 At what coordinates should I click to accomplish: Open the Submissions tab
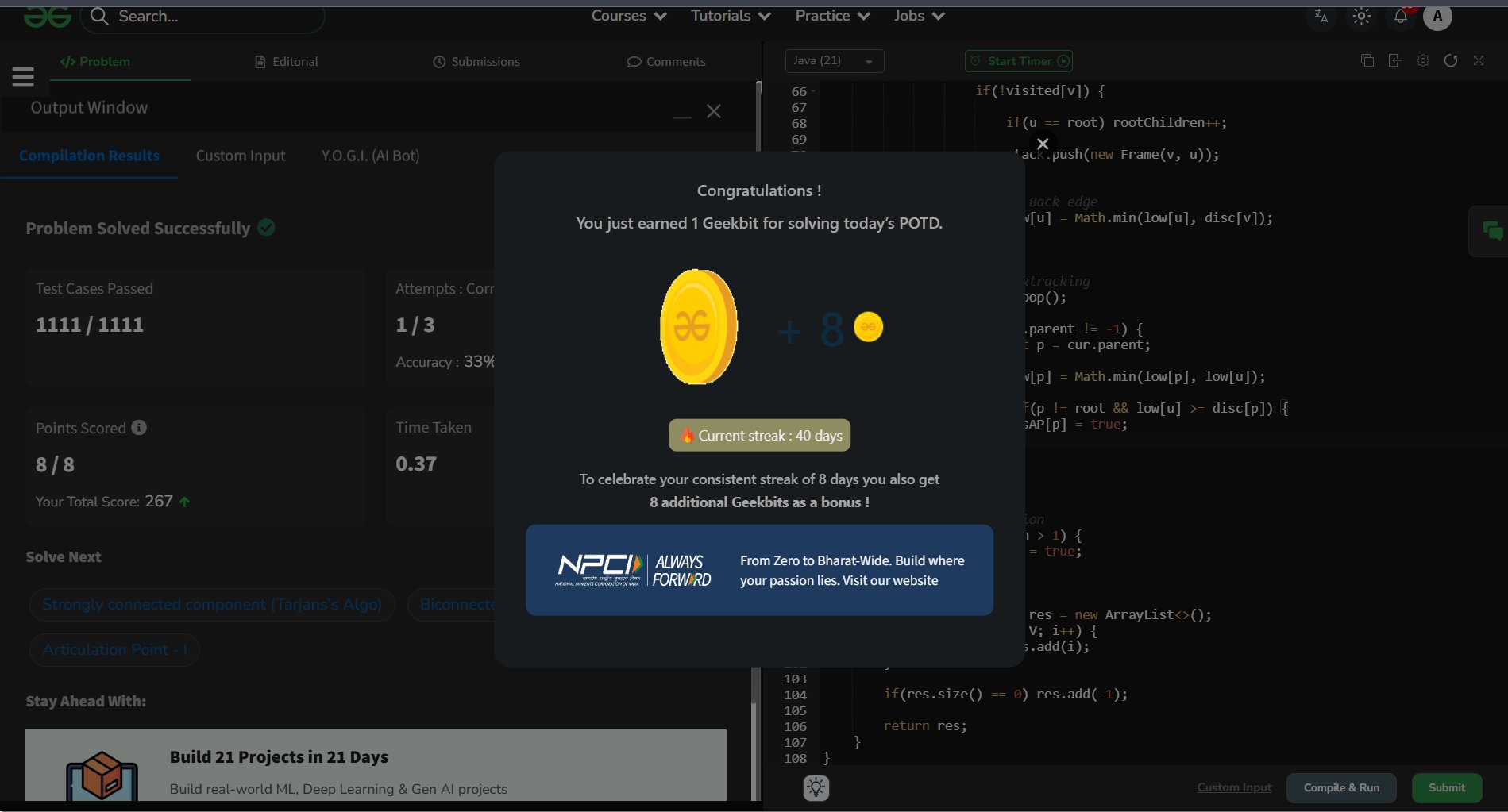[476, 62]
